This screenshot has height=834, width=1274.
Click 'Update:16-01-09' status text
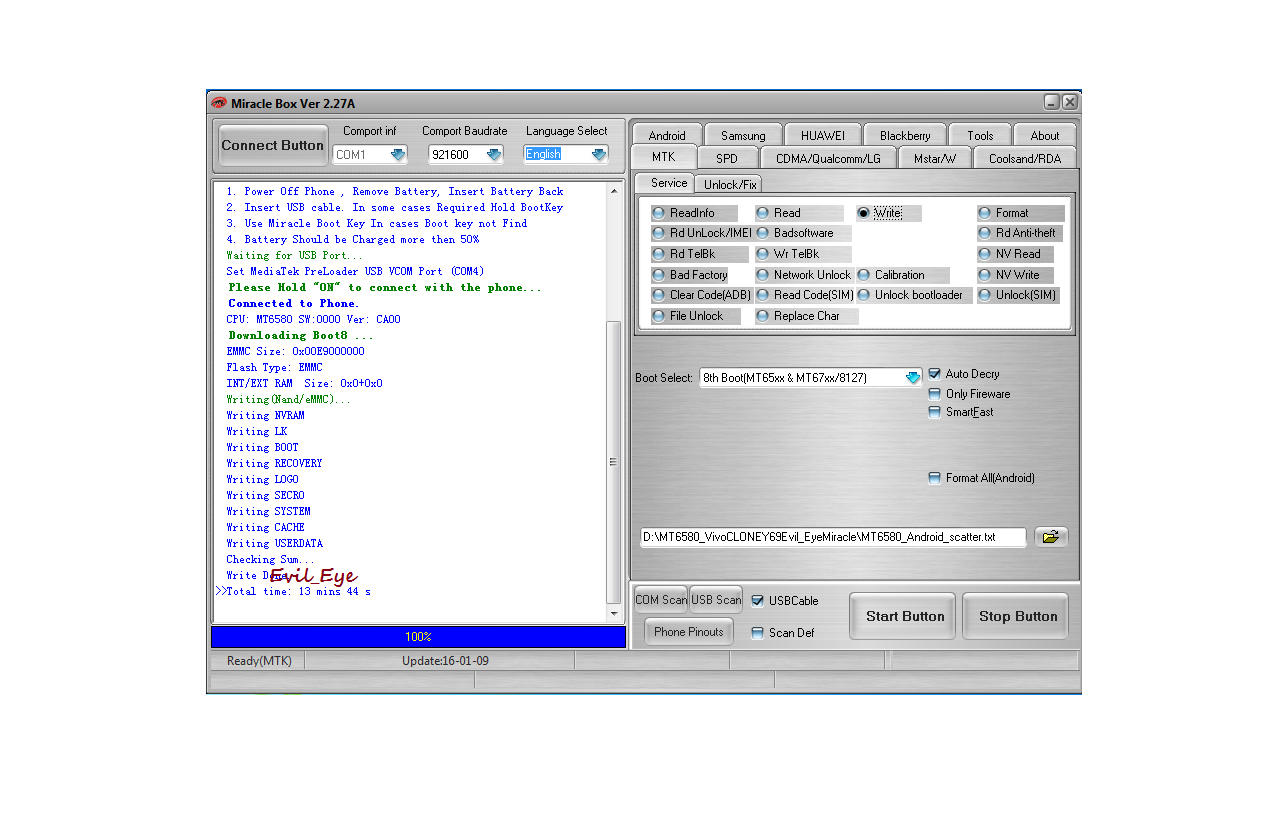point(445,661)
